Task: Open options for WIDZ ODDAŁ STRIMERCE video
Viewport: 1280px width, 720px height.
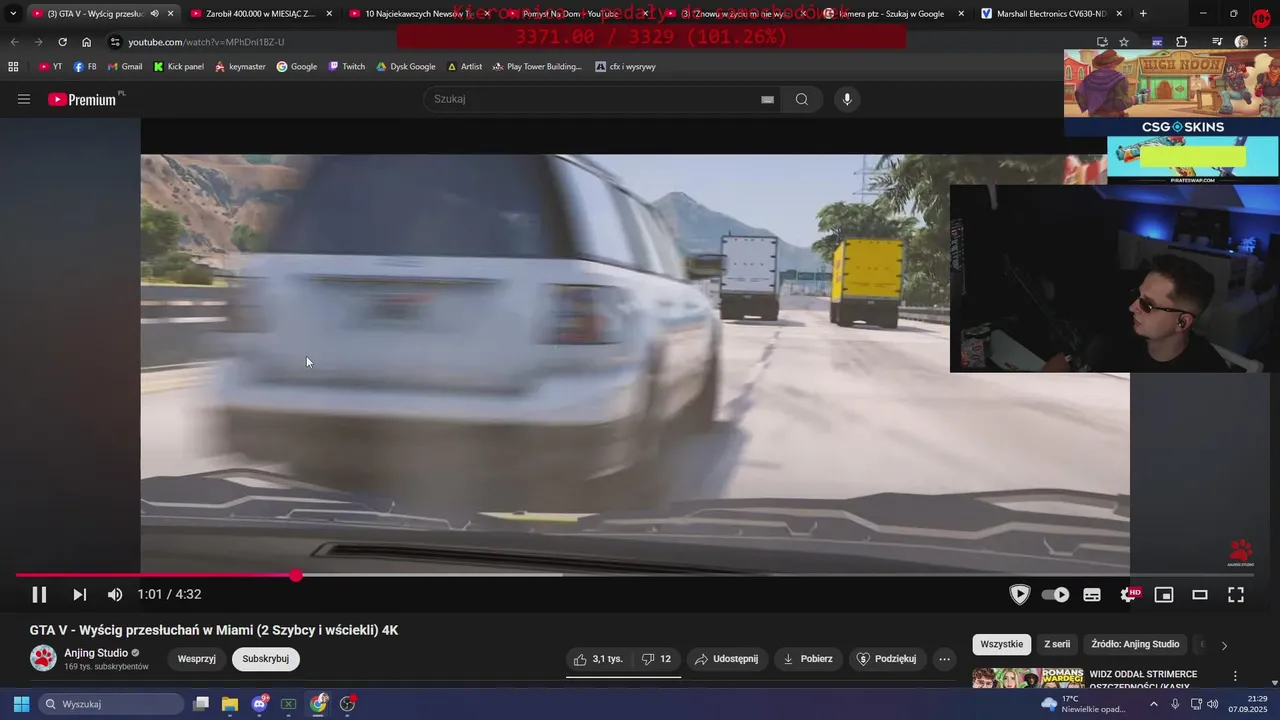Action: 1235,676
